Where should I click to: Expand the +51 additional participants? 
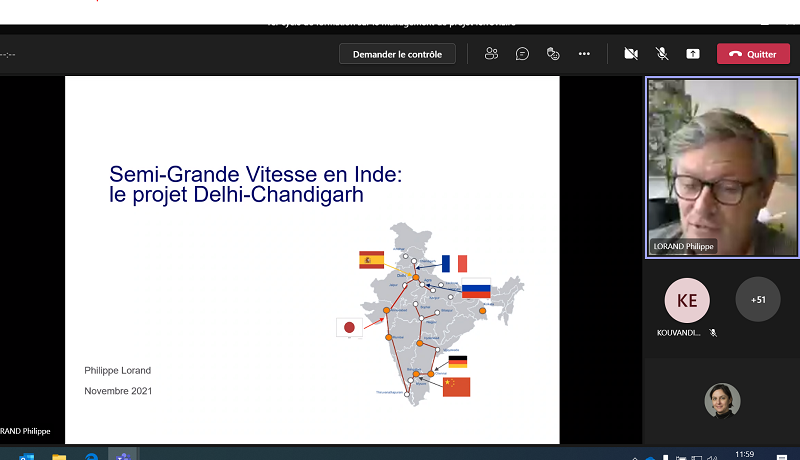click(x=757, y=299)
